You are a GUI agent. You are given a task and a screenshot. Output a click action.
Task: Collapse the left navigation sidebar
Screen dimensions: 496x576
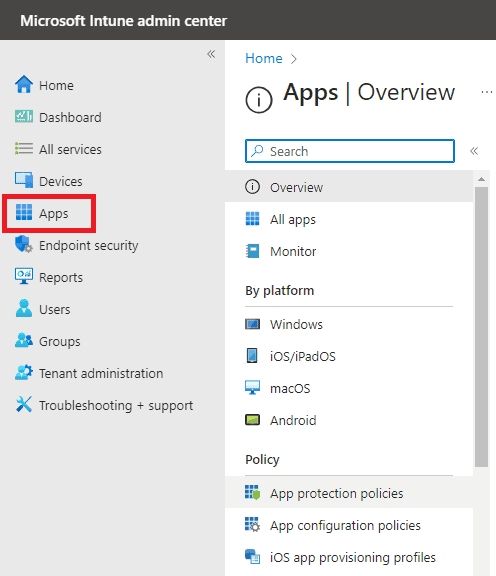(211, 54)
